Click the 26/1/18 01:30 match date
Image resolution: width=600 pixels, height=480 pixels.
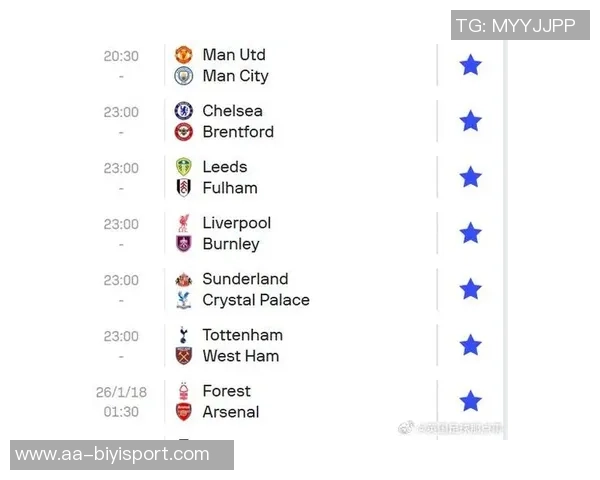121,401
